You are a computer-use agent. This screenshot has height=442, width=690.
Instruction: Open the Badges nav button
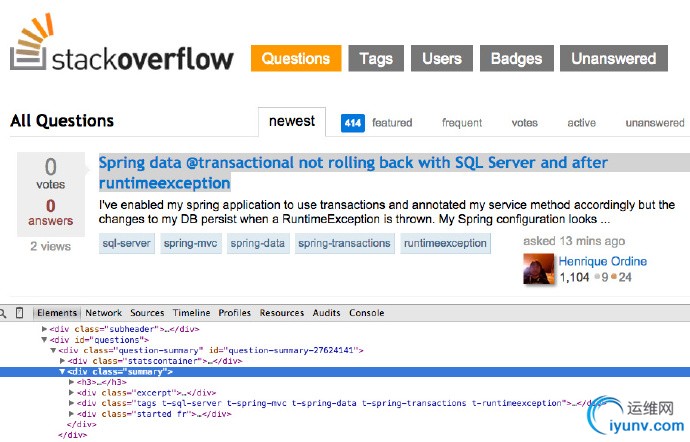517,58
